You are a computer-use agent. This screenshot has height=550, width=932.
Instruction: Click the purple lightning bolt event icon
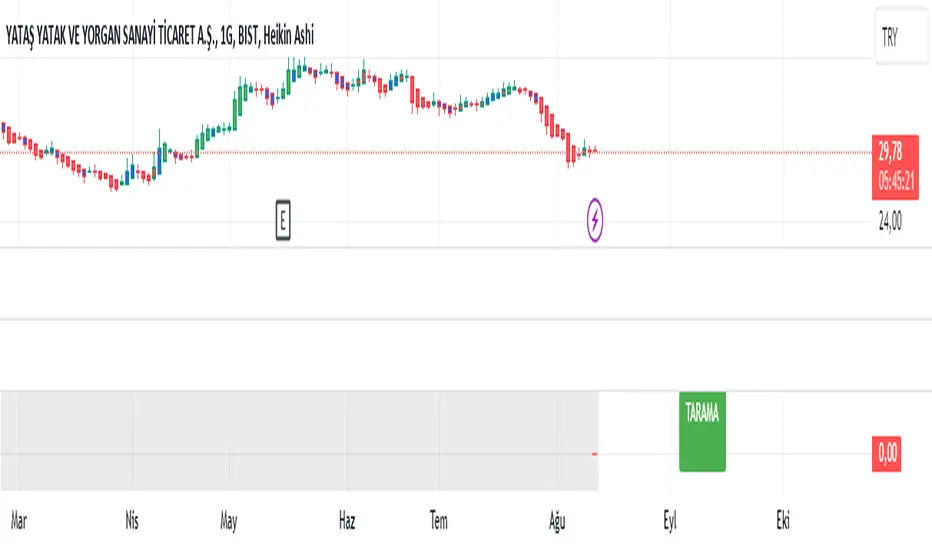(595, 220)
